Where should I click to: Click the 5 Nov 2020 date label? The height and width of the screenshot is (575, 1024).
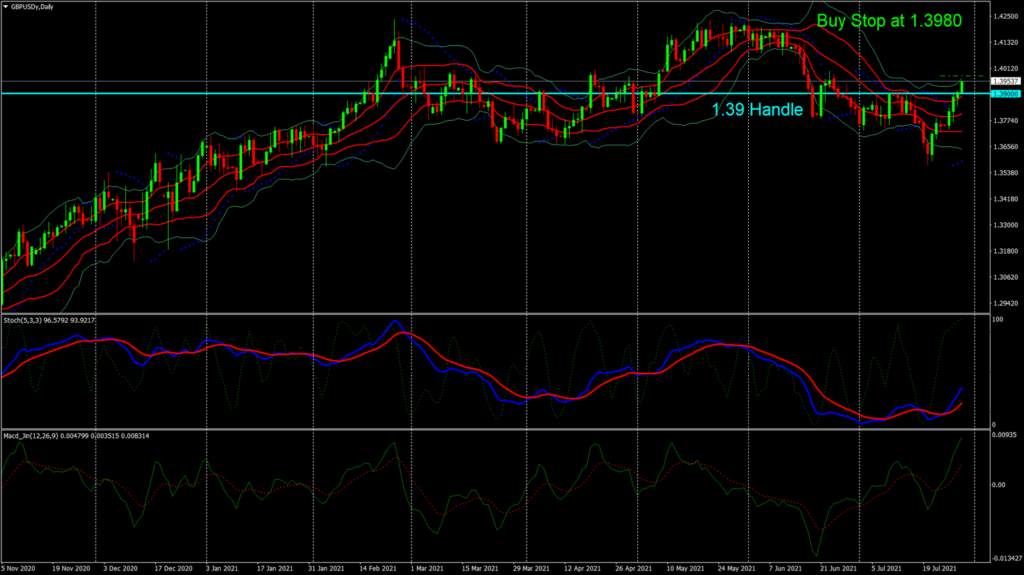pyautogui.click(x=18, y=568)
